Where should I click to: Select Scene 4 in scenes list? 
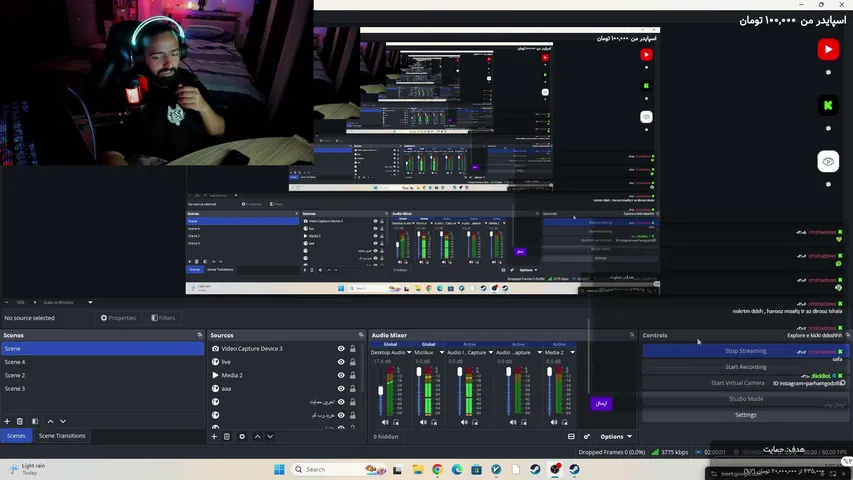[102, 362]
